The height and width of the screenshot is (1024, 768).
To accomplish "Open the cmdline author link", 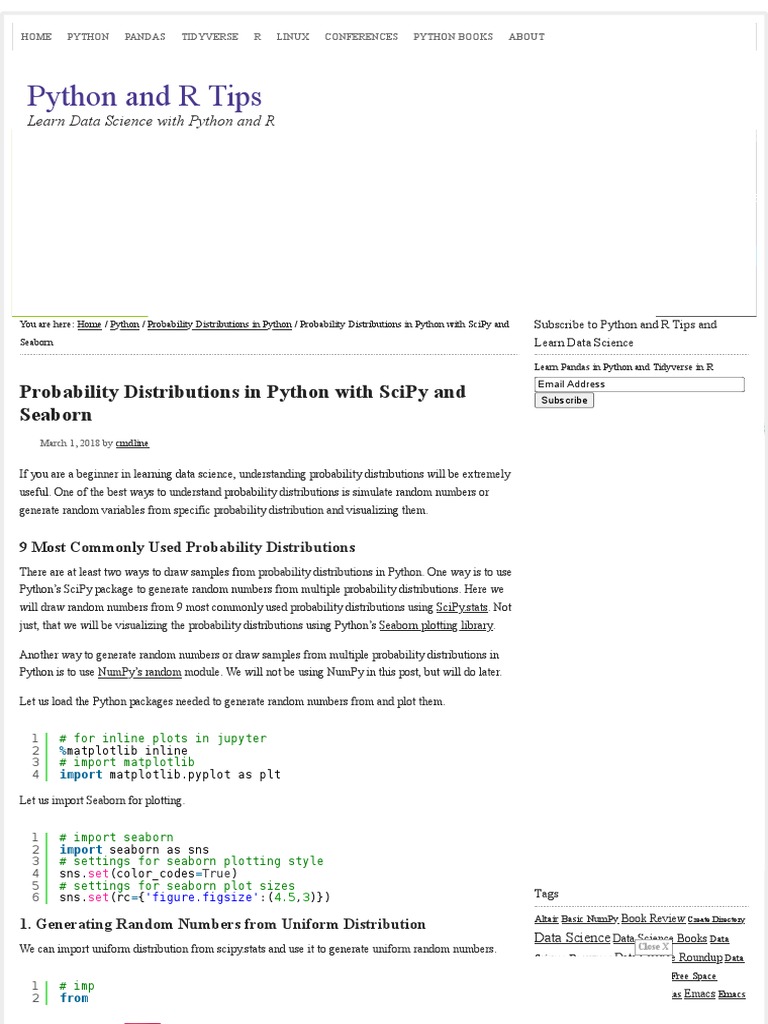I will 132,443.
